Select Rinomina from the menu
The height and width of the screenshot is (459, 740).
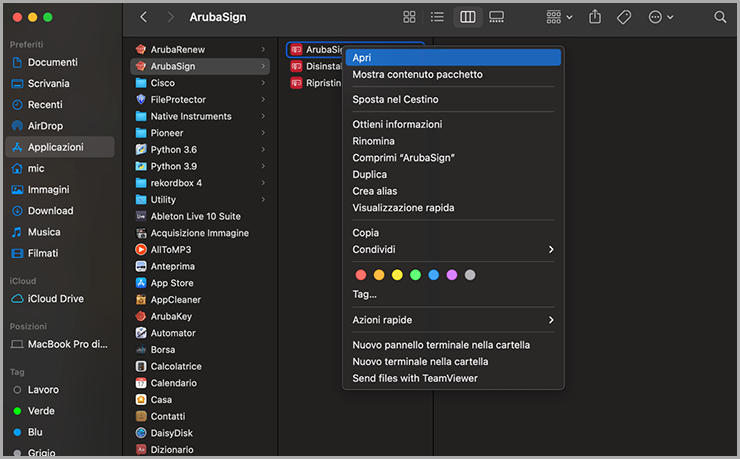[453, 141]
